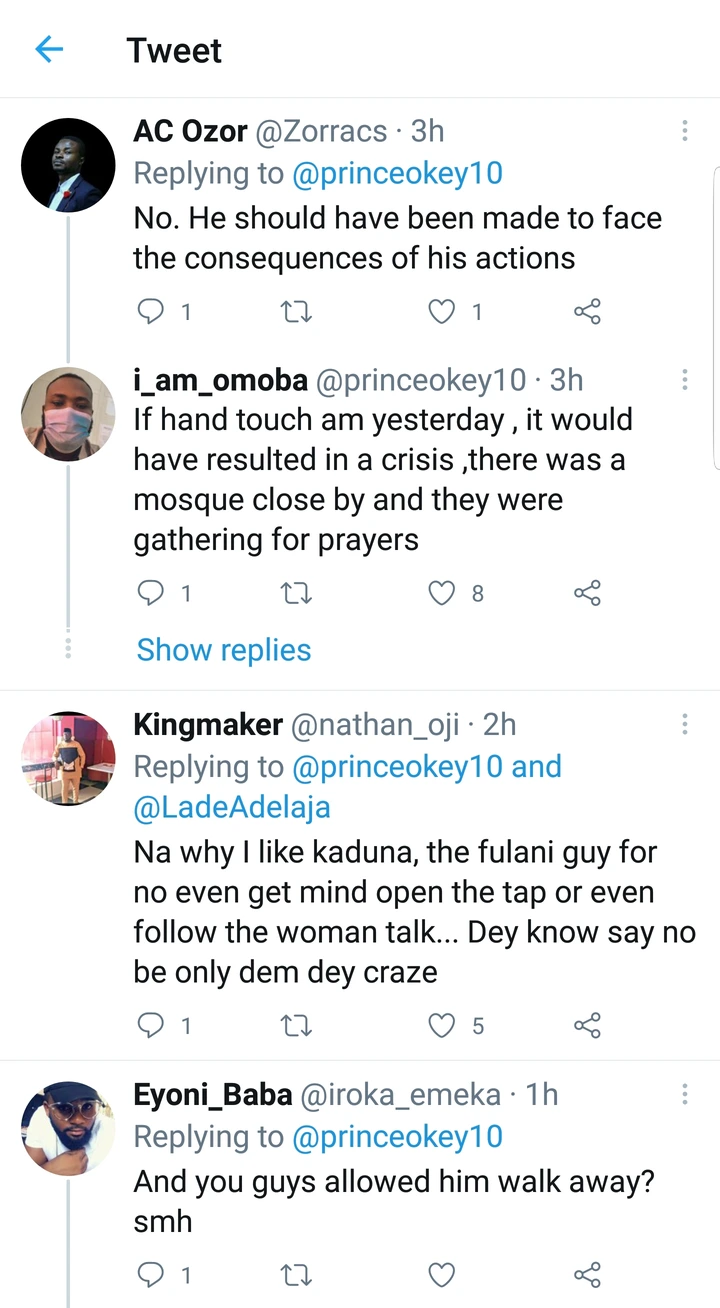Open more options on AC Ozor's tweet

coord(685,131)
